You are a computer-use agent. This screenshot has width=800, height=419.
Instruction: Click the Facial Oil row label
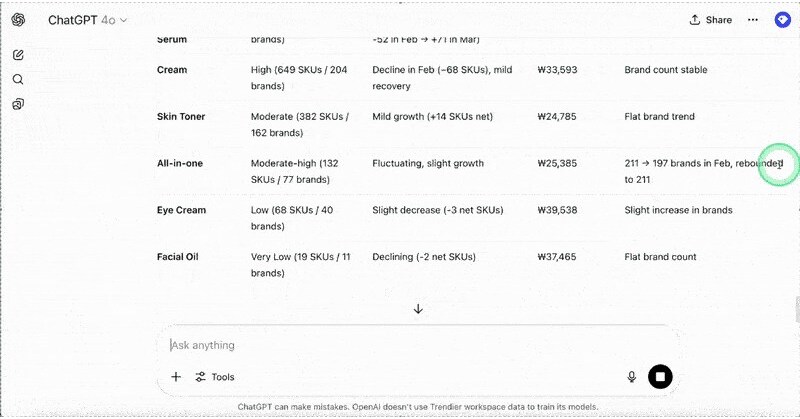(178, 257)
